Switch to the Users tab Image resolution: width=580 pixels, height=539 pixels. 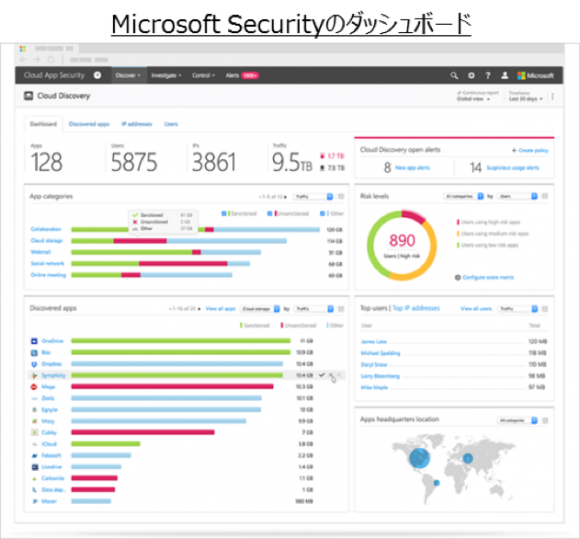tap(171, 124)
